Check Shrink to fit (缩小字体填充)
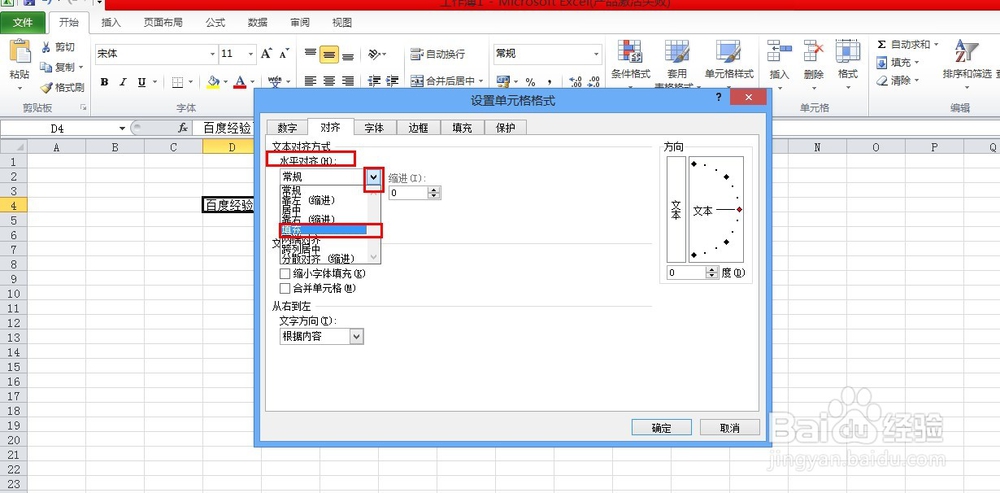The height and width of the screenshot is (493, 1000). click(x=285, y=274)
